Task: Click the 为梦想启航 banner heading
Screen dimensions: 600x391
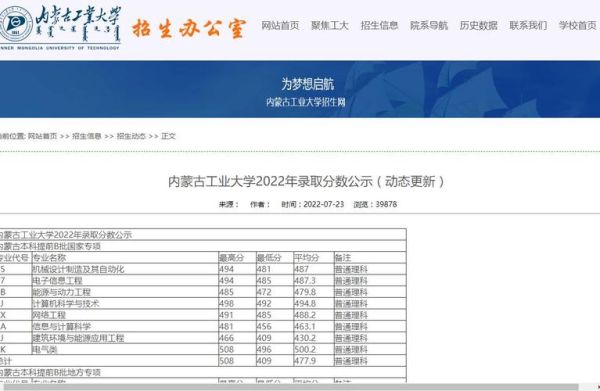Action: point(308,84)
